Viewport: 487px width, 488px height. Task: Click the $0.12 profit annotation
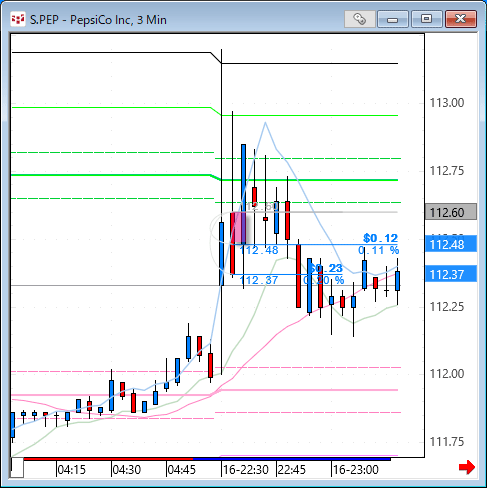click(x=381, y=238)
